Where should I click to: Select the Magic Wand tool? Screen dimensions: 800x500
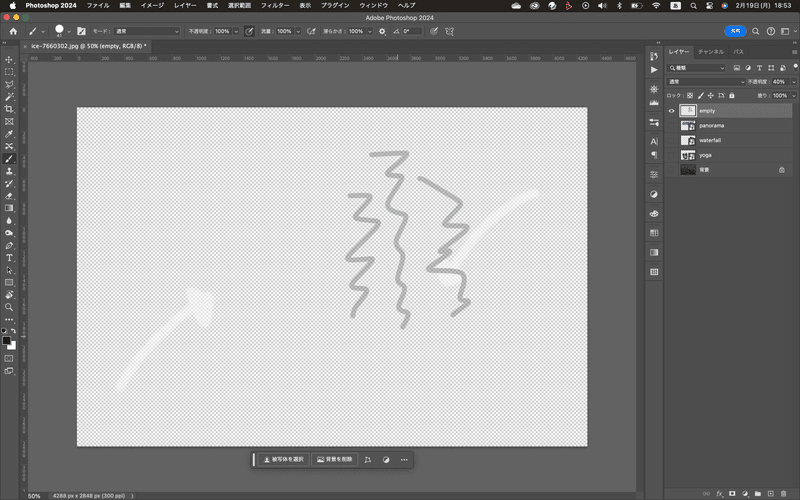9,96
